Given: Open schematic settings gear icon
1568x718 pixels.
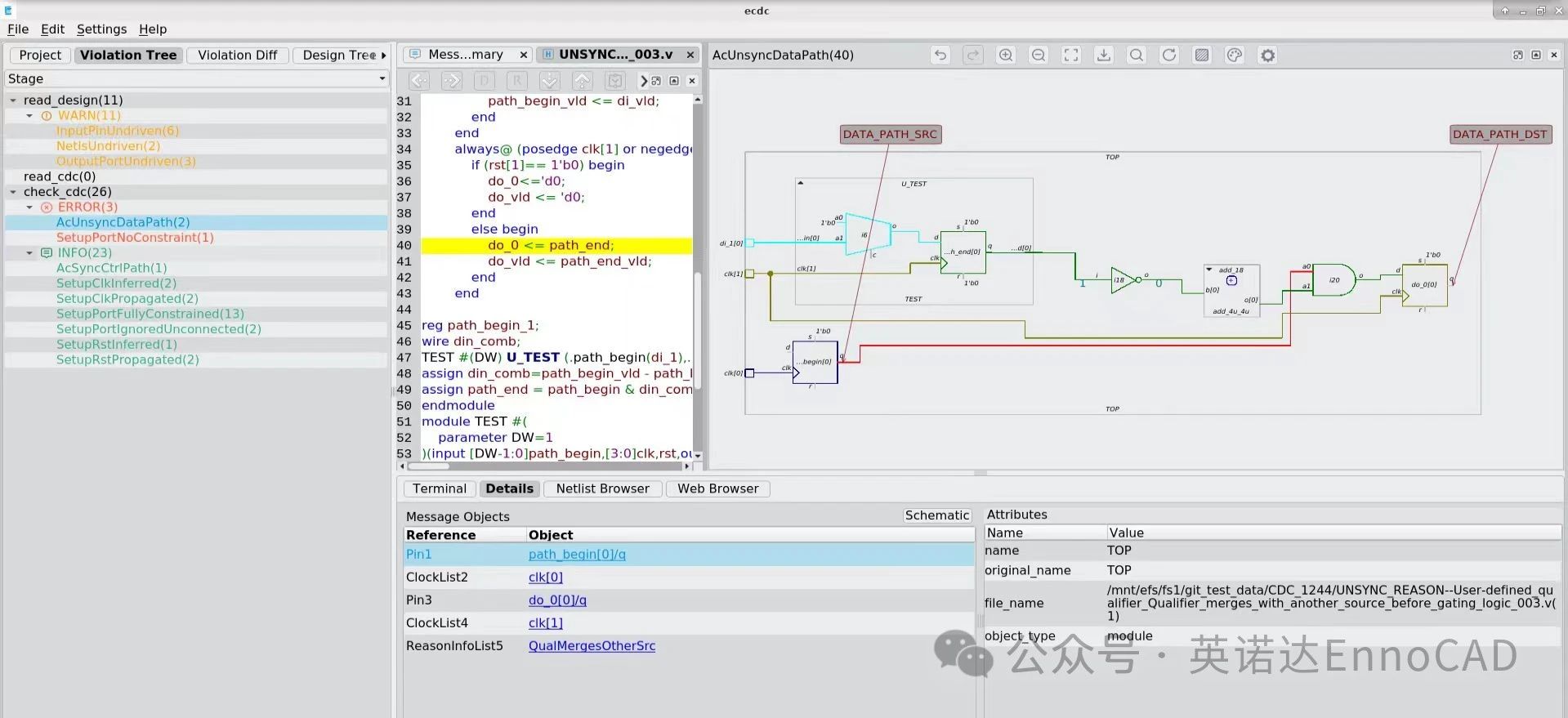Looking at the screenshot, I should (1267, 56).
